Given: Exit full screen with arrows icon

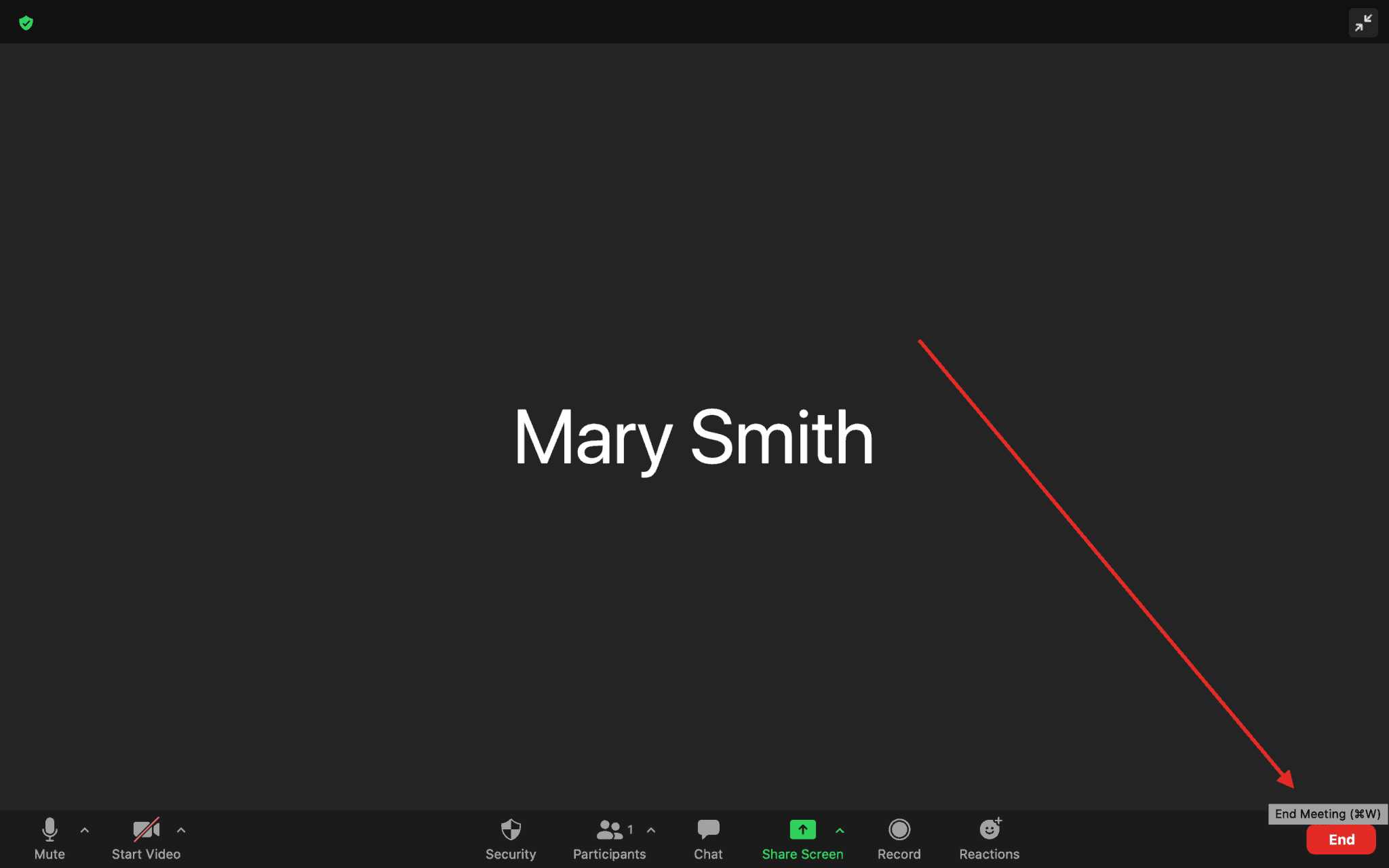Looking at the screenshot, I should point(1363,23).
